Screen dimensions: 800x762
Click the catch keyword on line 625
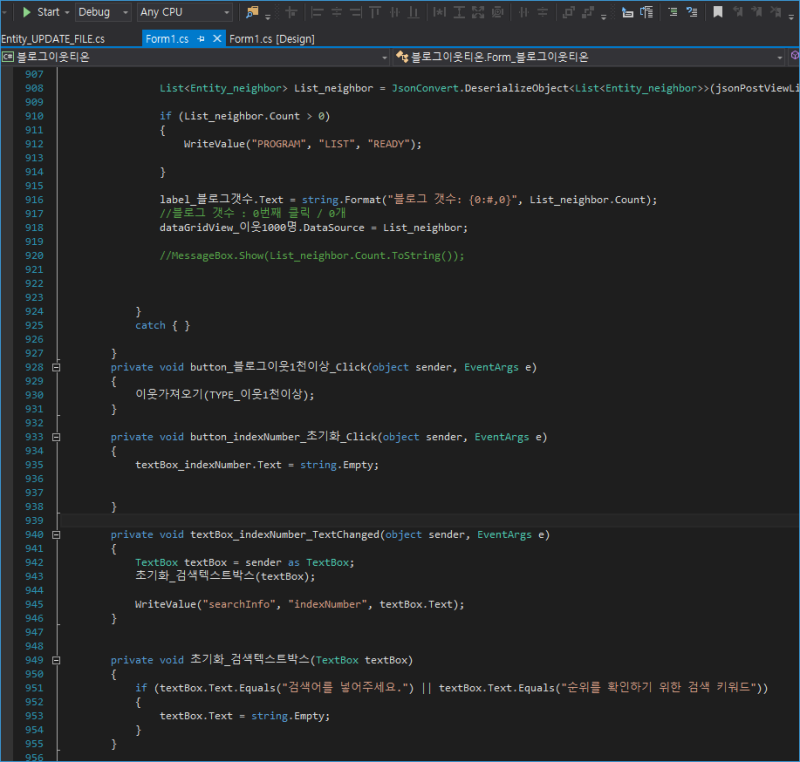tap(151, 325)
